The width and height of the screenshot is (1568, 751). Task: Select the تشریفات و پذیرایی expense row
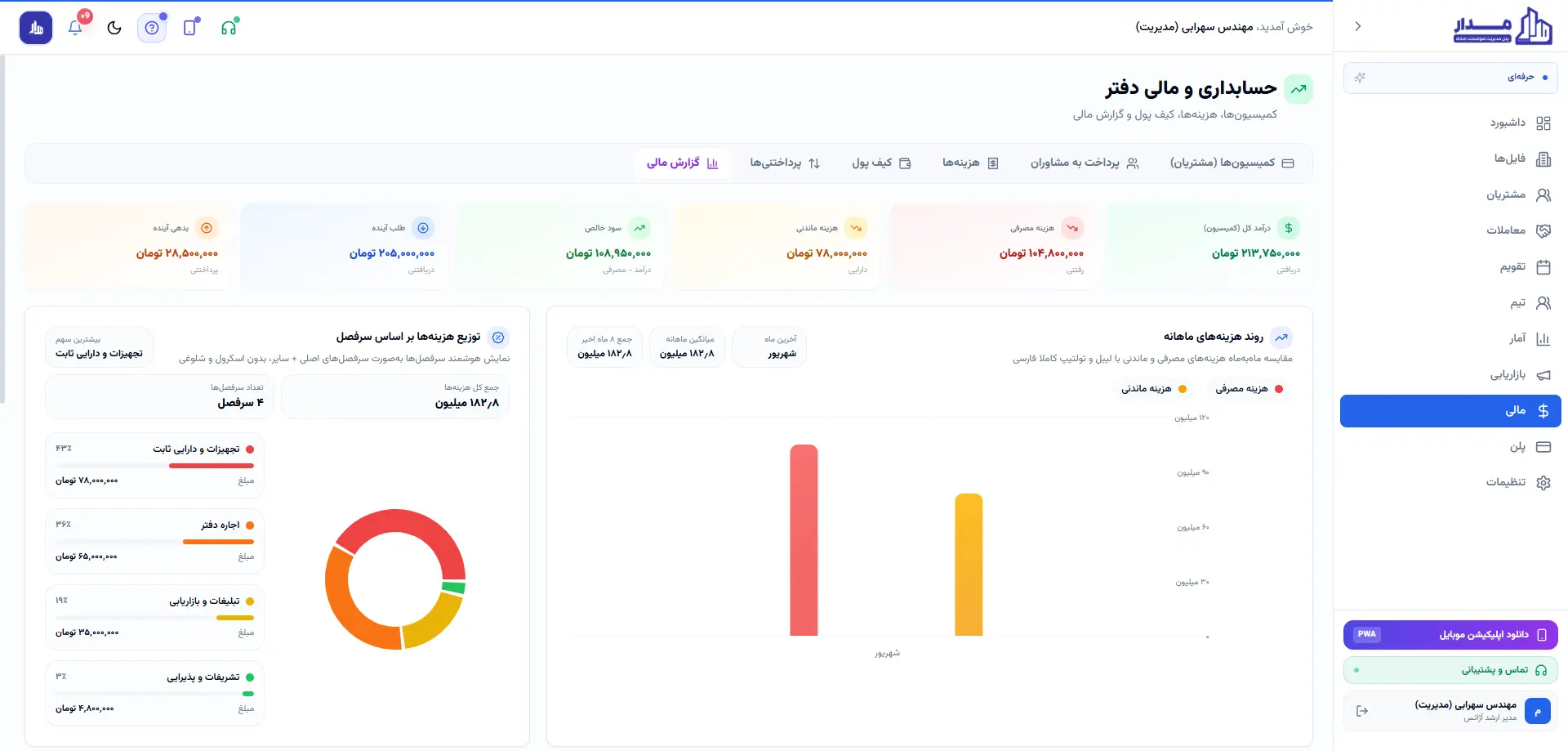coord(155,693)
